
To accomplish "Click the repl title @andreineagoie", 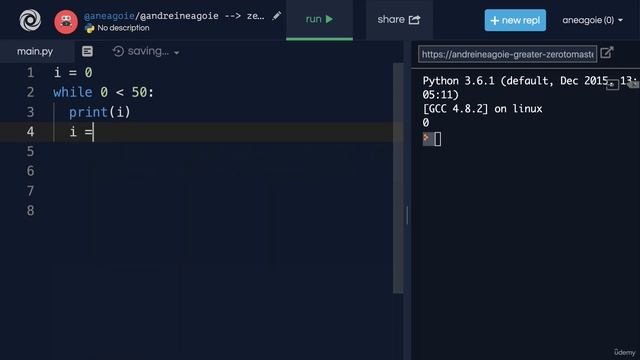I will (x=179, y=16).
